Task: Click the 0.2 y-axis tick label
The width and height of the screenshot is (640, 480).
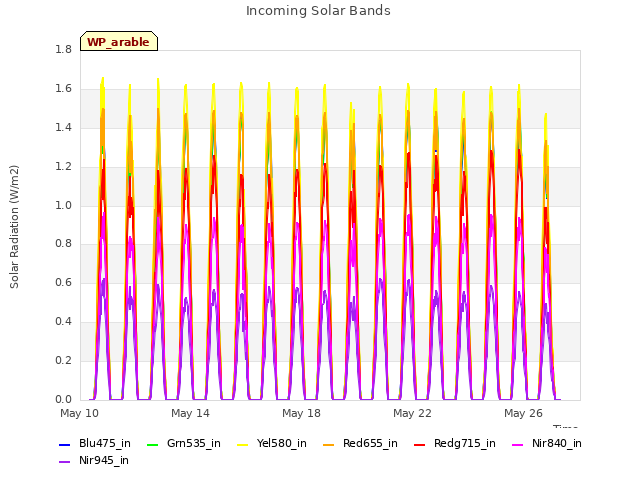Action: pos(64,360)
